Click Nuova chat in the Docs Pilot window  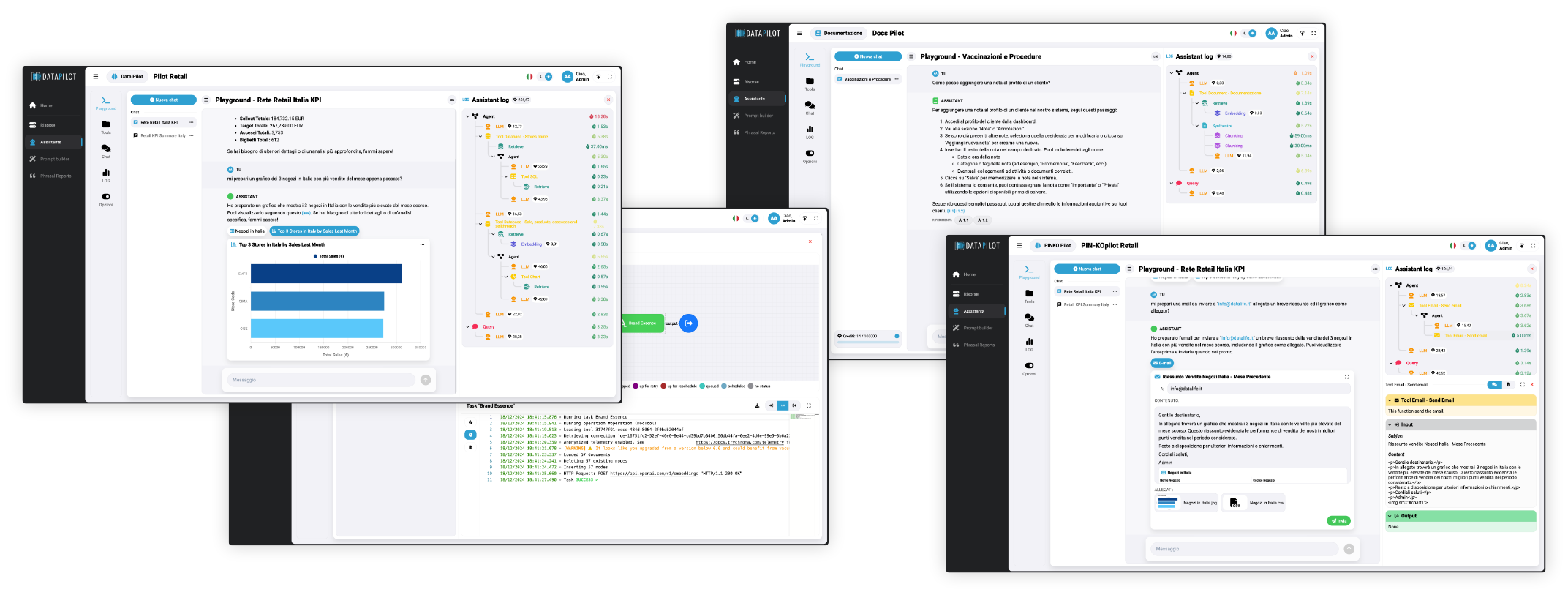click(x=868, y=56)
